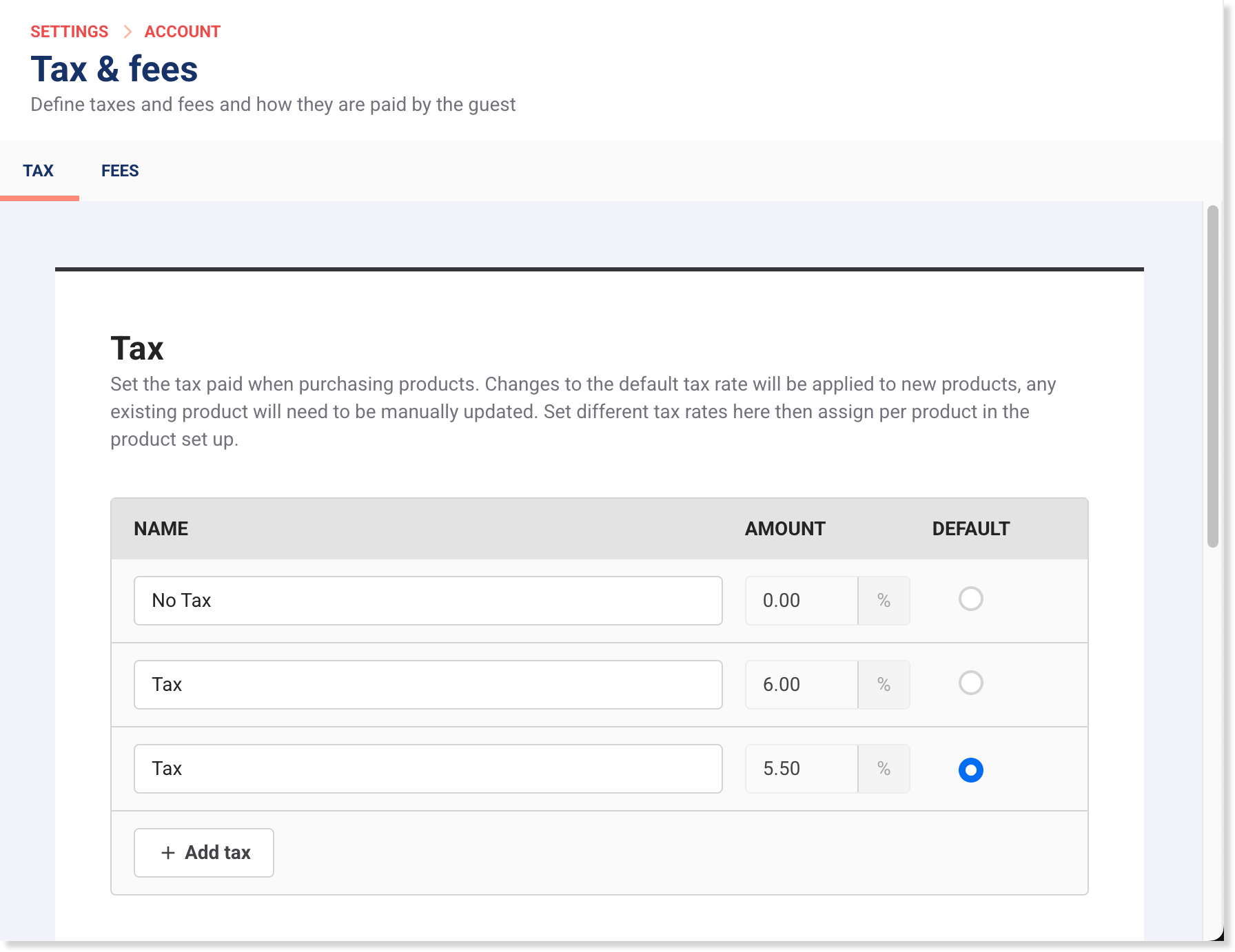Click the 6.00 tax name field
The image size is (1235, 952).
[427, 685]
